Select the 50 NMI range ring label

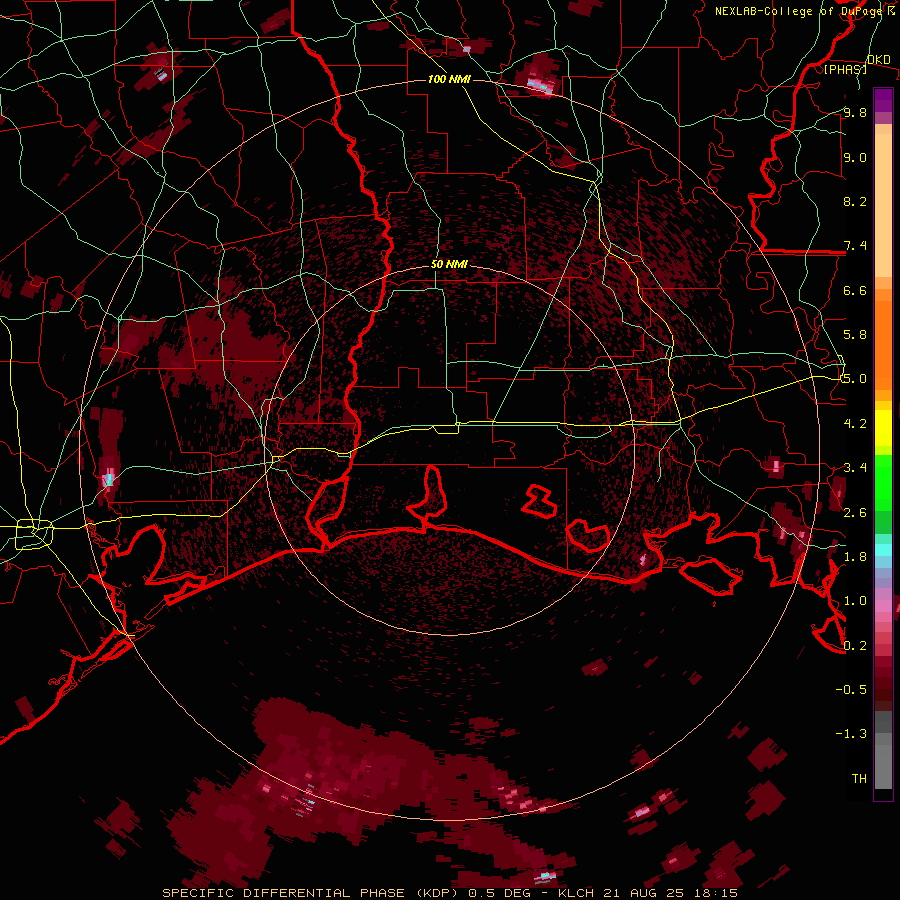tap(449, 264)
